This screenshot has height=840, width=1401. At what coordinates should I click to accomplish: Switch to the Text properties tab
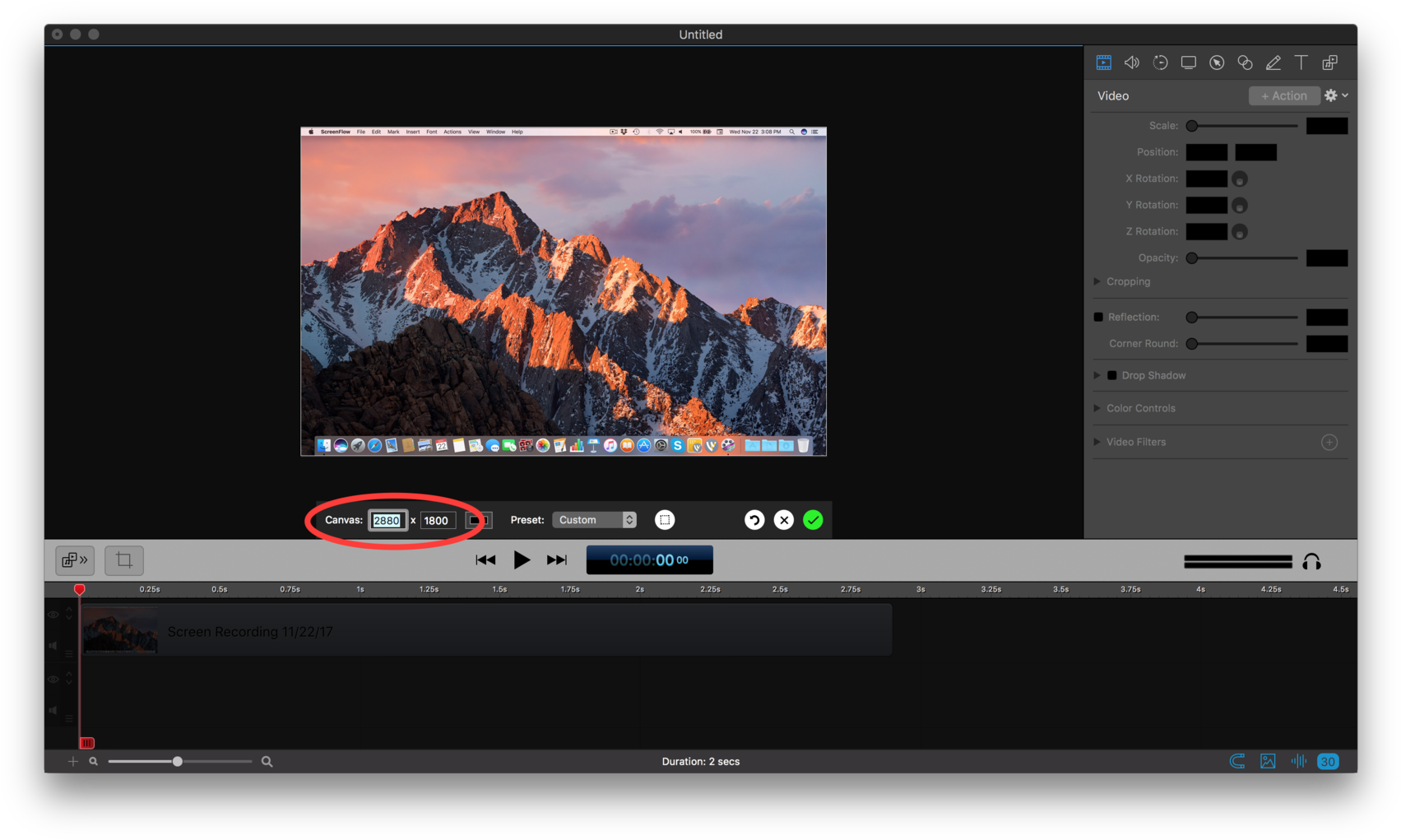click(1301, 63)
